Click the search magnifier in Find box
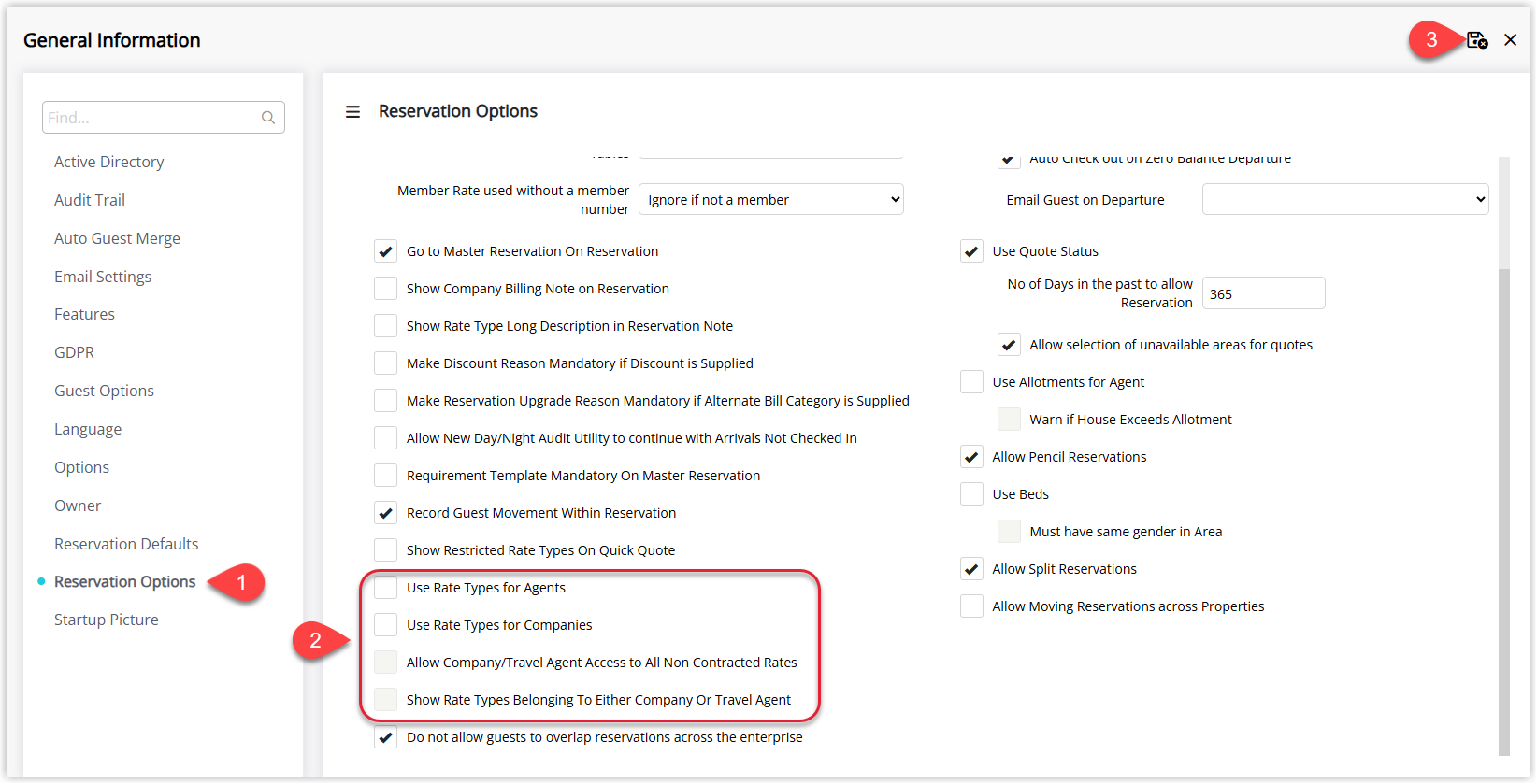Screen dimensions: 1537x784 (x=268, y=118)
